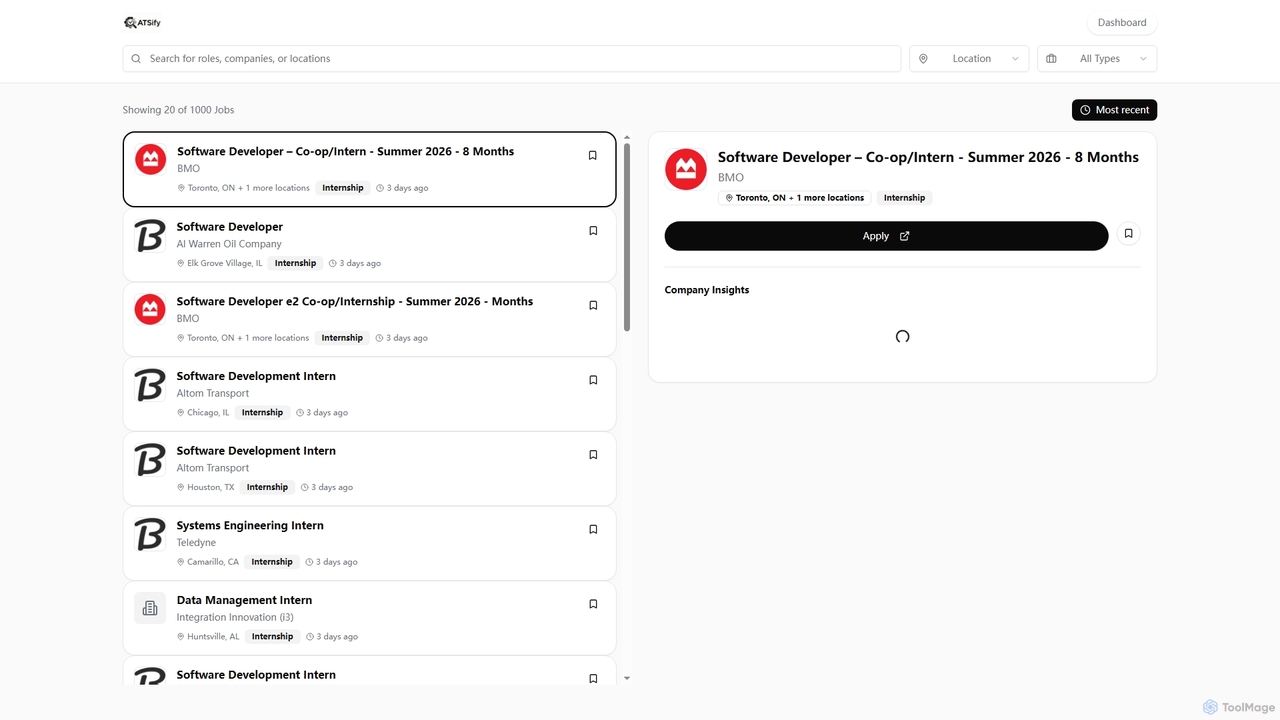Click the search magnifier icon
Screen dimensions: 1280x720
(136, 58)
